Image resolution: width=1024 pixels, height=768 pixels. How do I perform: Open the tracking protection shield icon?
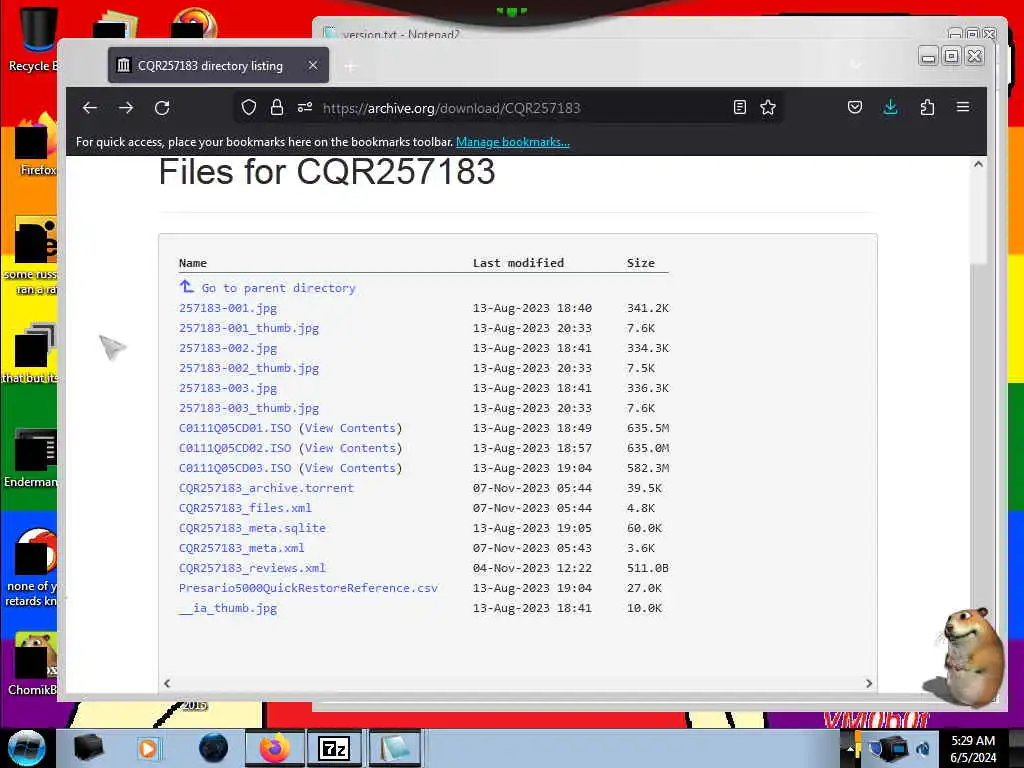[248, 108]
